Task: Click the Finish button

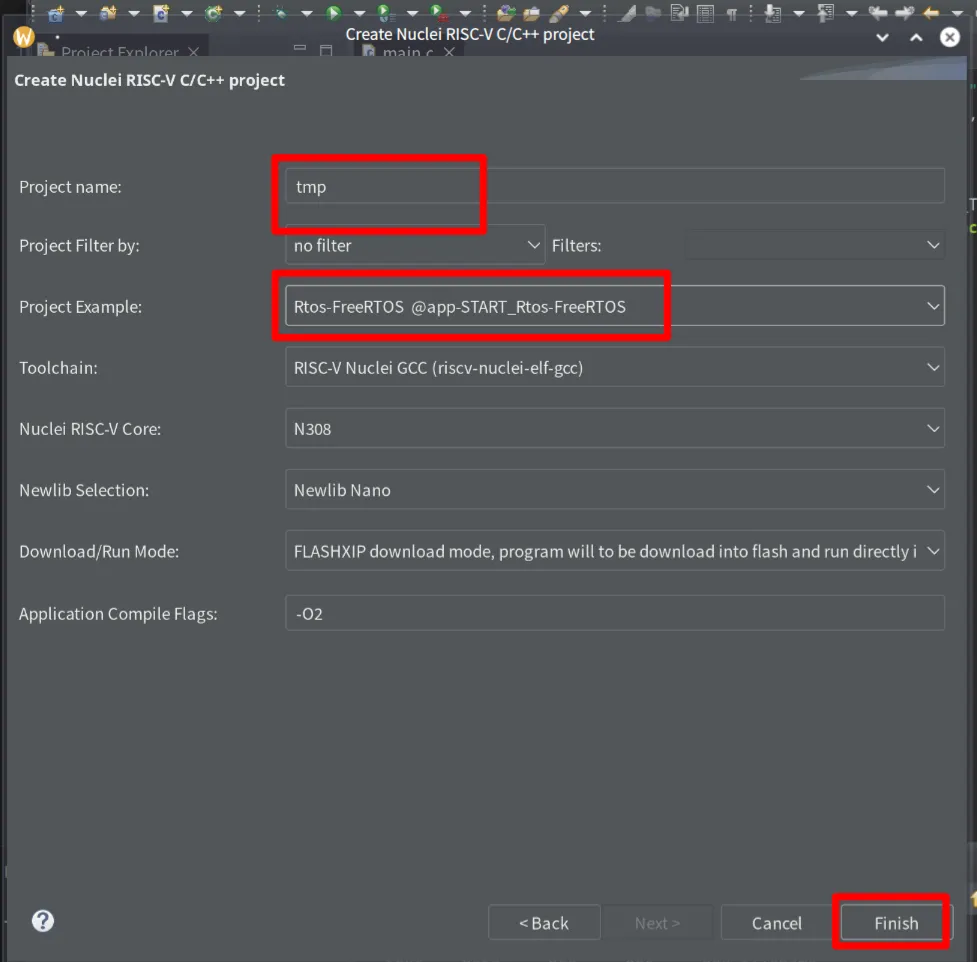Action: pos(895,923)
